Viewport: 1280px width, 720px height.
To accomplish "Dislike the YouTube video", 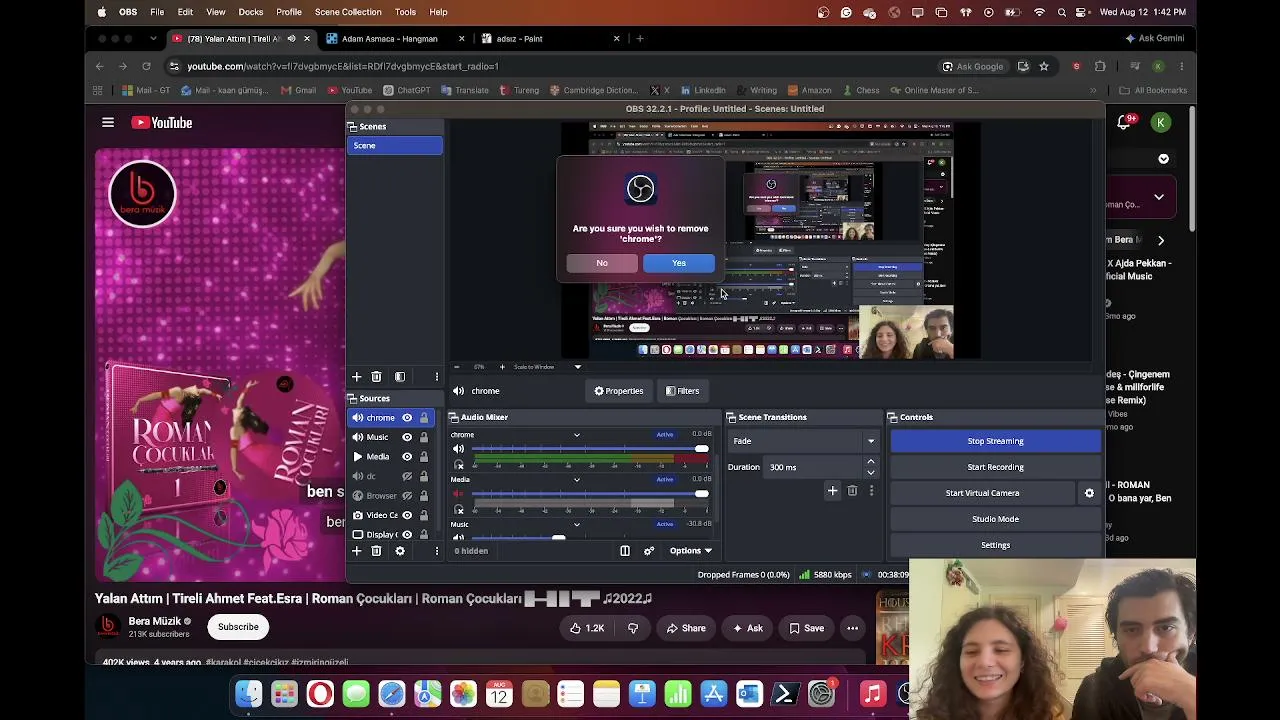I will click(633, 628).
